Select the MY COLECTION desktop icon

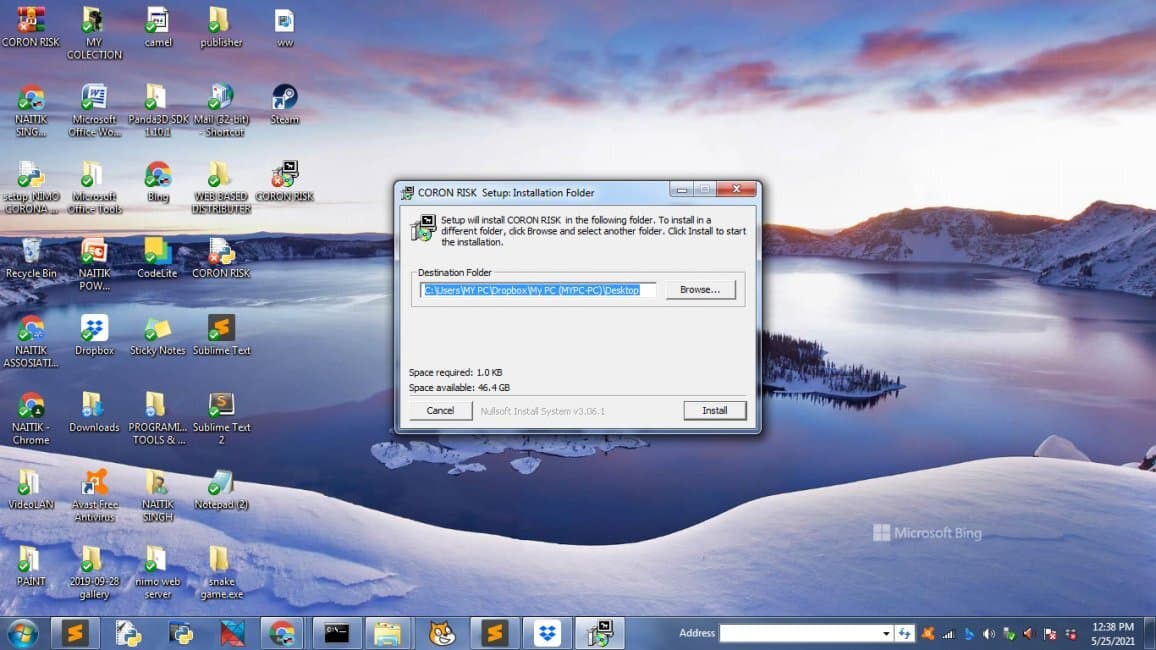pyautogui.click(x=94, y=33)
